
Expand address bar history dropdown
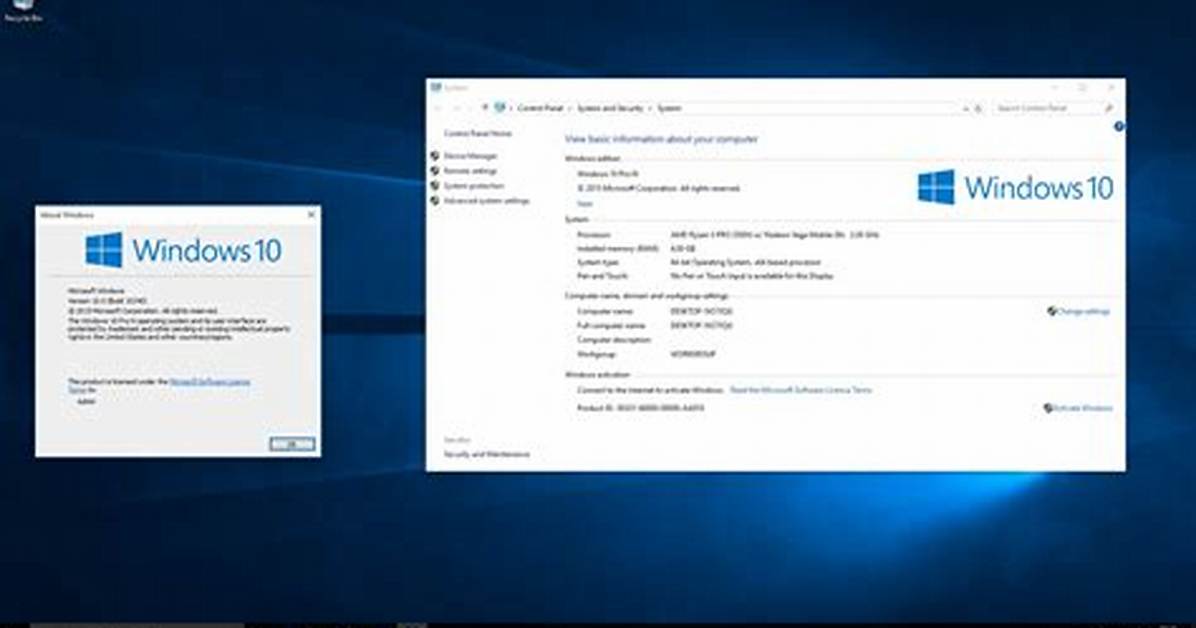click(966, 108)
